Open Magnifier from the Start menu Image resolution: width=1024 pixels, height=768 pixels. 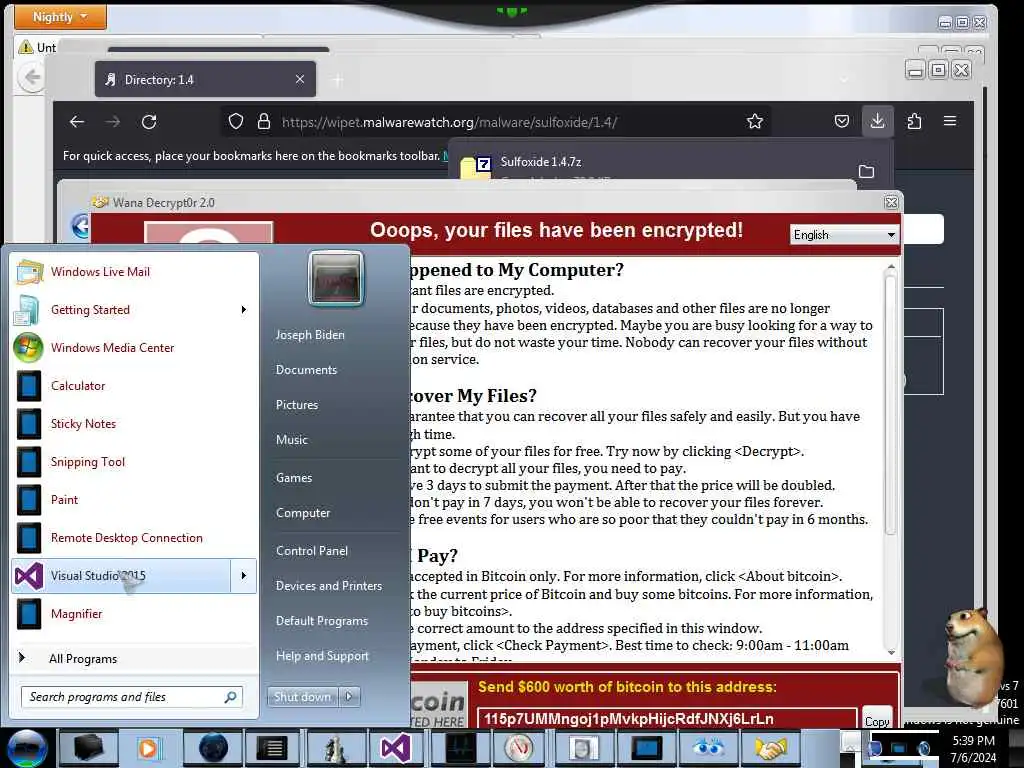point(135,613)
